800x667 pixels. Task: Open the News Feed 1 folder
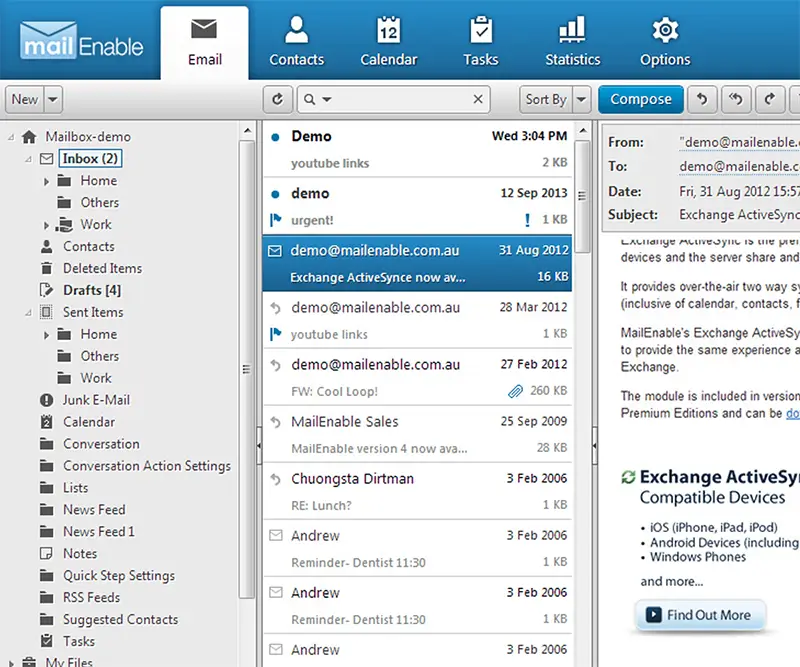[x=98, y=532]
